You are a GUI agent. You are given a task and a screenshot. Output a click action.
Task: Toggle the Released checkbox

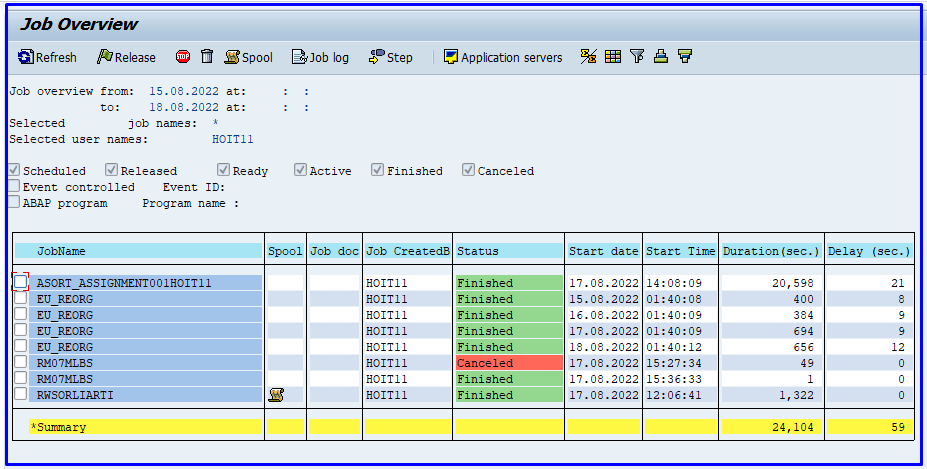(111, 170)
